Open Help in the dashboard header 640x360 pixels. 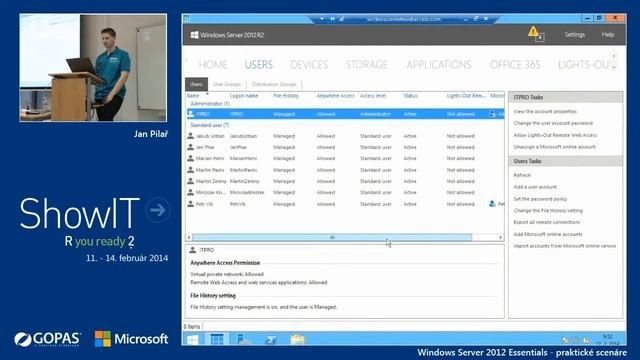click(608, 35)
